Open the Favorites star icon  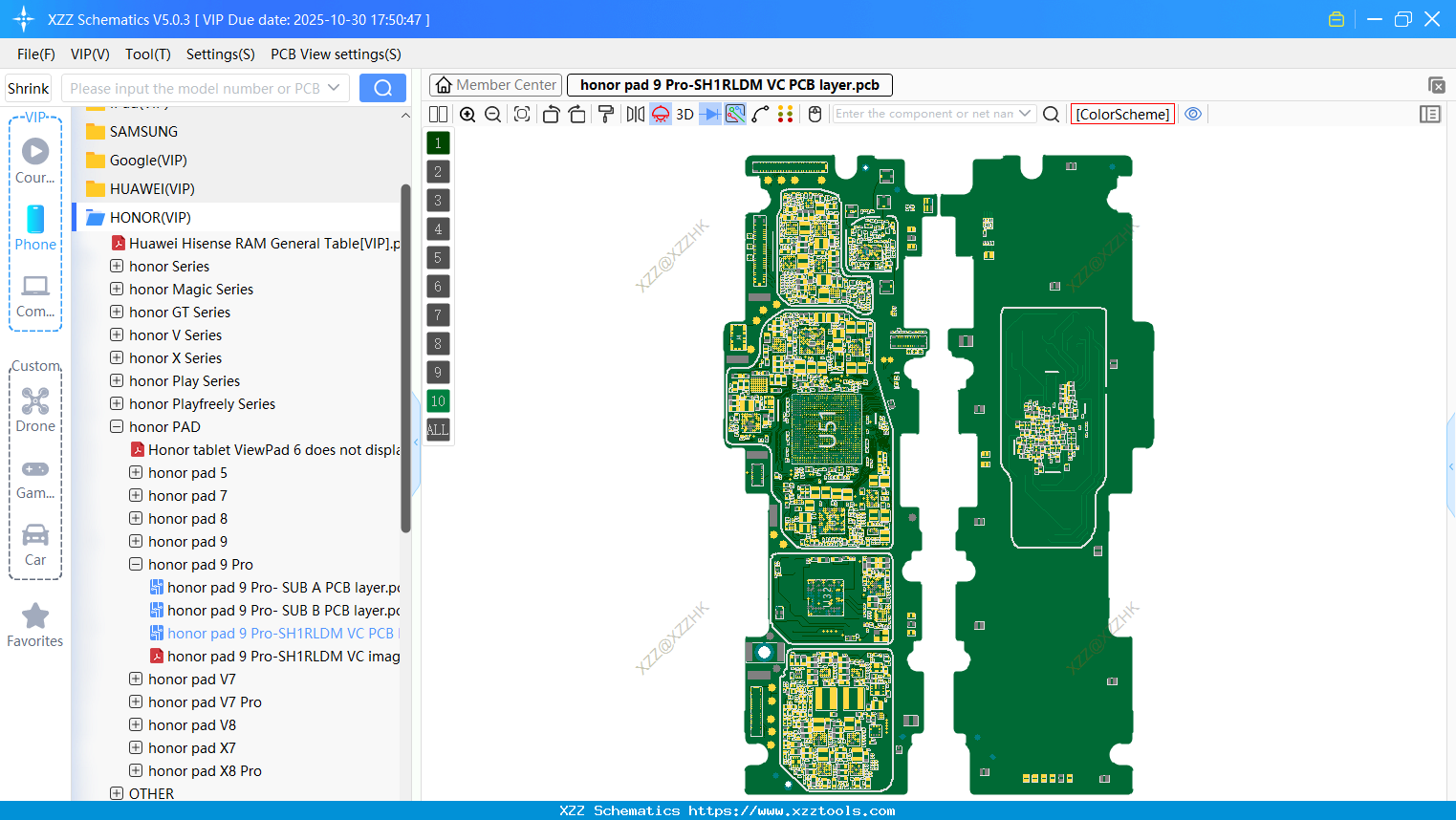point(35,626)
